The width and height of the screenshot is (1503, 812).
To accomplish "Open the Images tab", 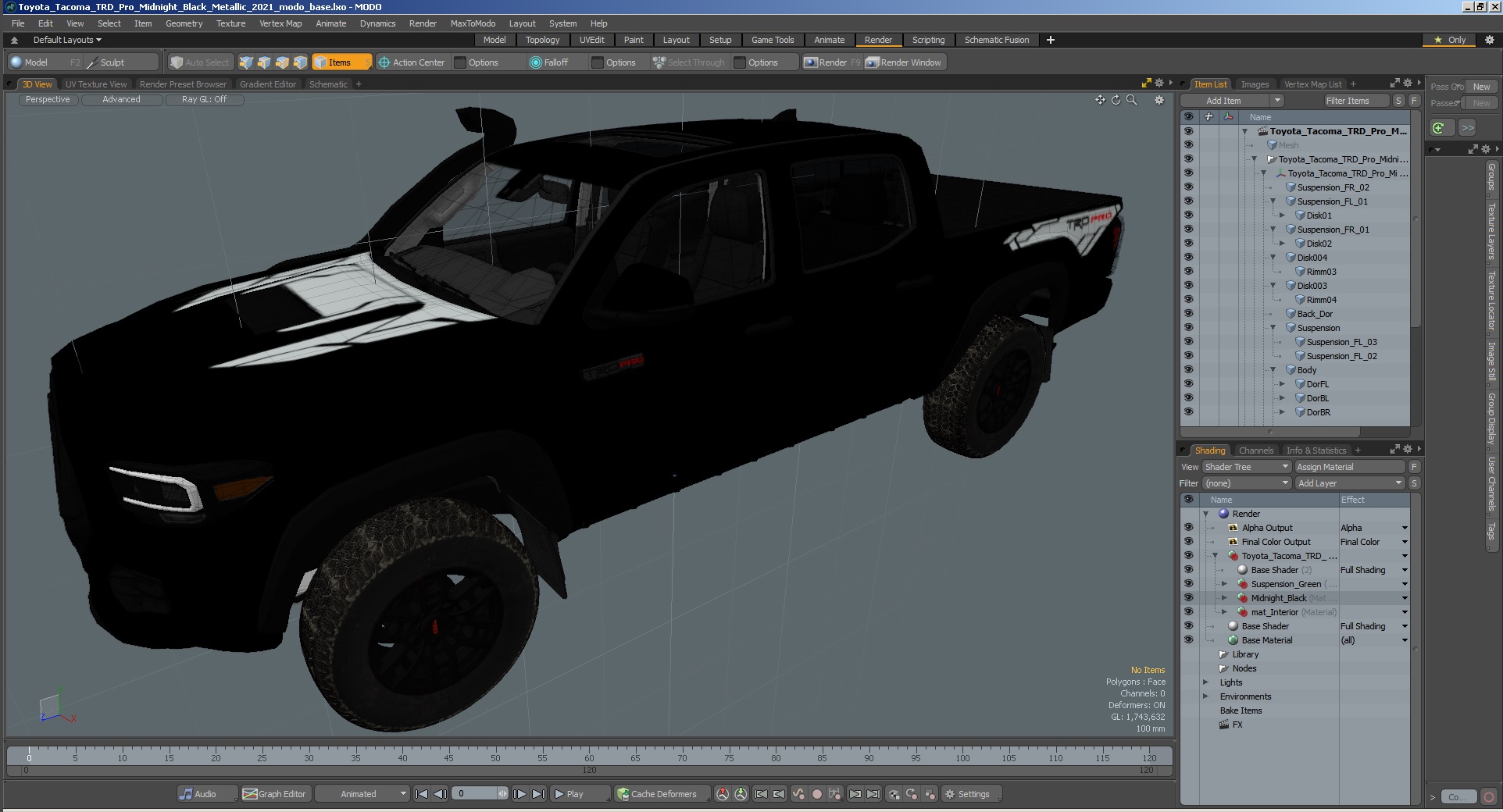I will pyautogui.click(x=1255, y=84).
